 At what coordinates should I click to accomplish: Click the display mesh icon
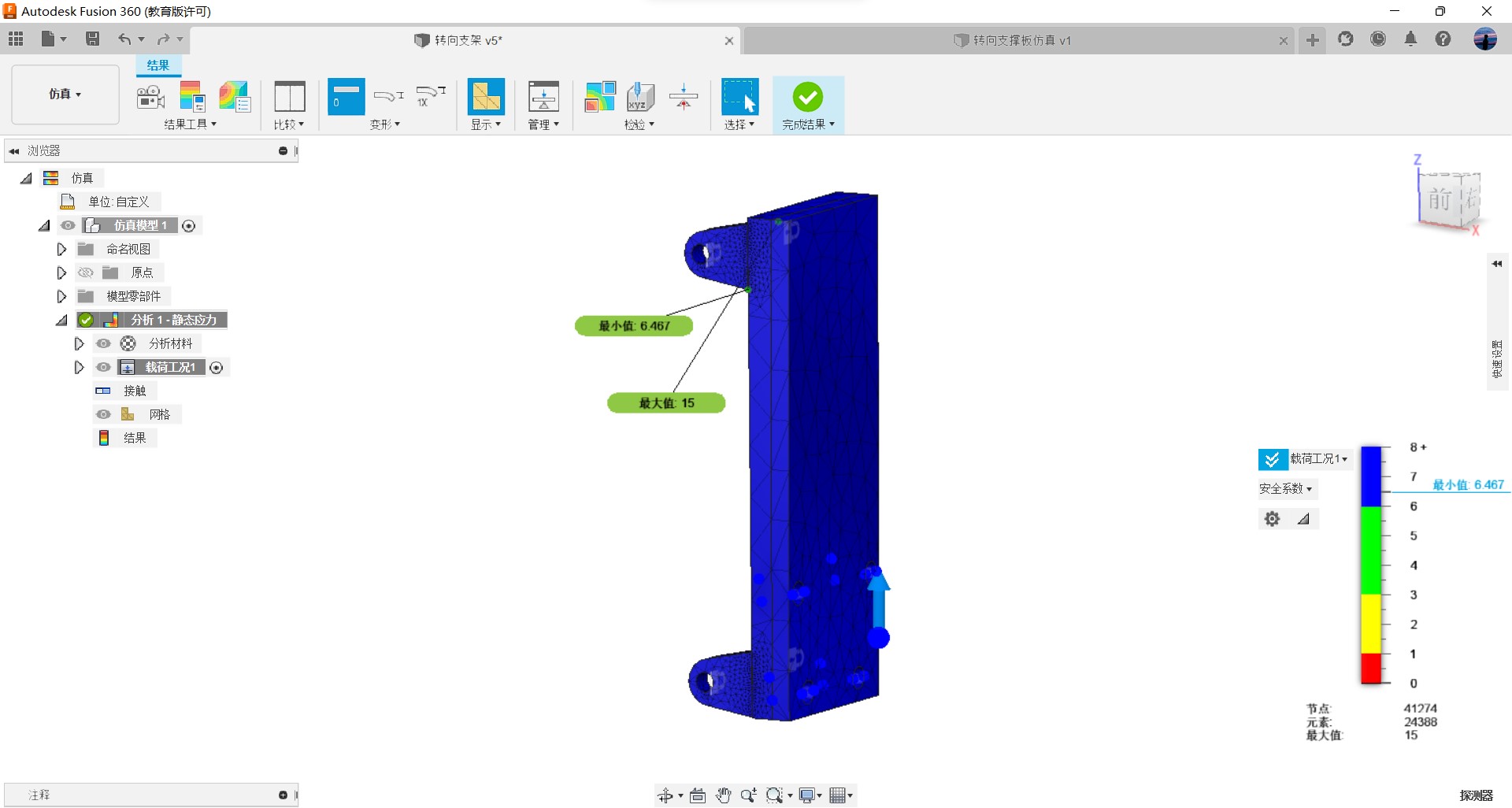pyautogui.click(x=486, y=97)
